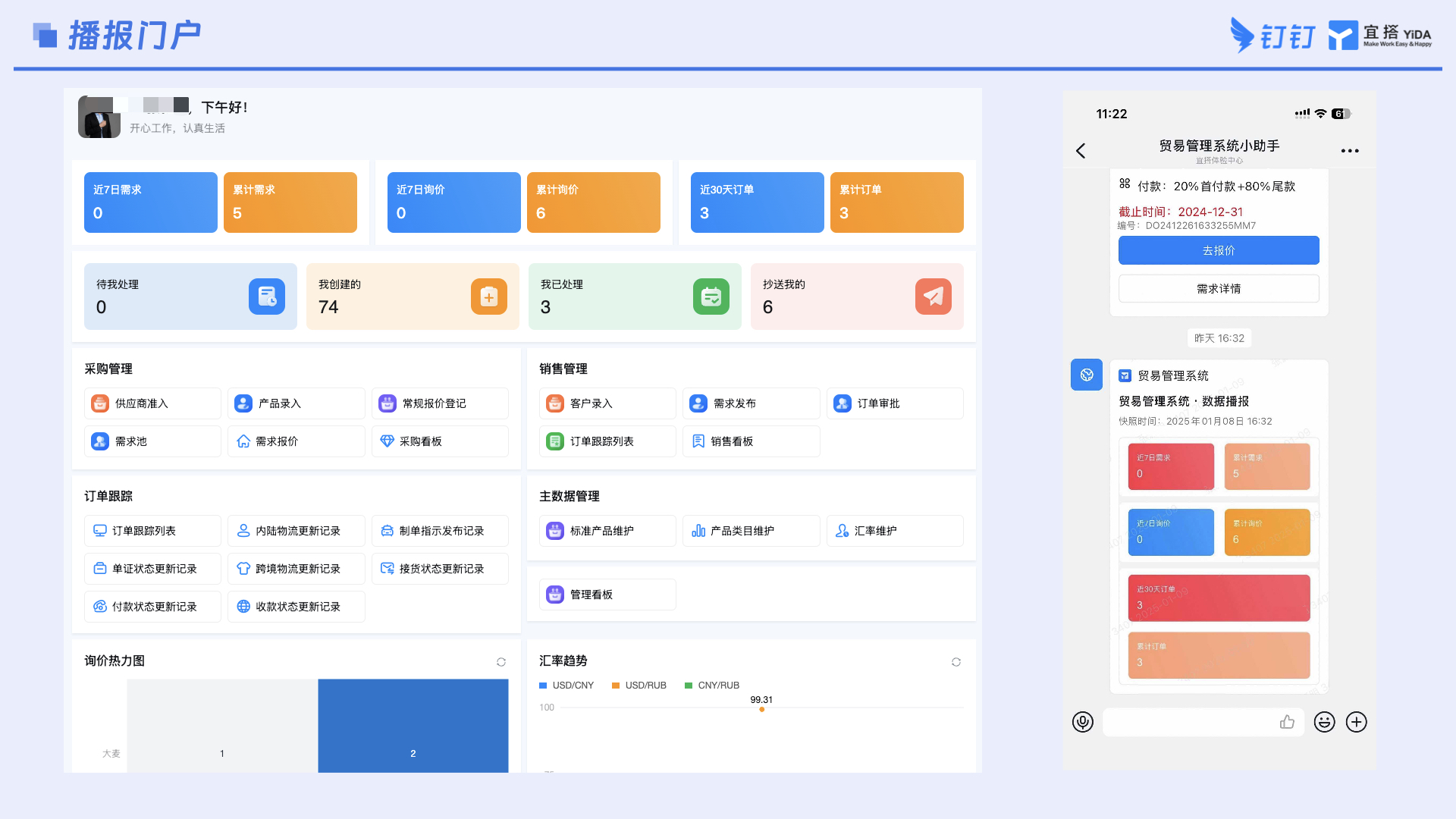
Task: Open the three-dot more menu in chat
Action: pos(1350,151)
